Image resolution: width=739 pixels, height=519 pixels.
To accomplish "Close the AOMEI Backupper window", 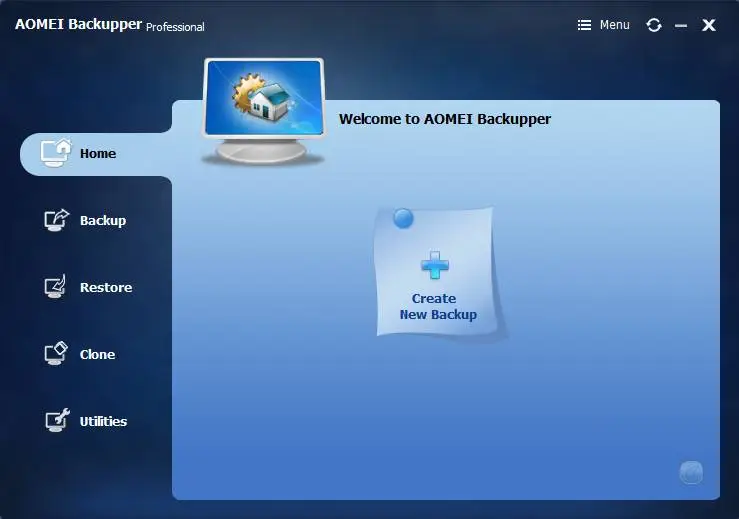I will point(709,25).
